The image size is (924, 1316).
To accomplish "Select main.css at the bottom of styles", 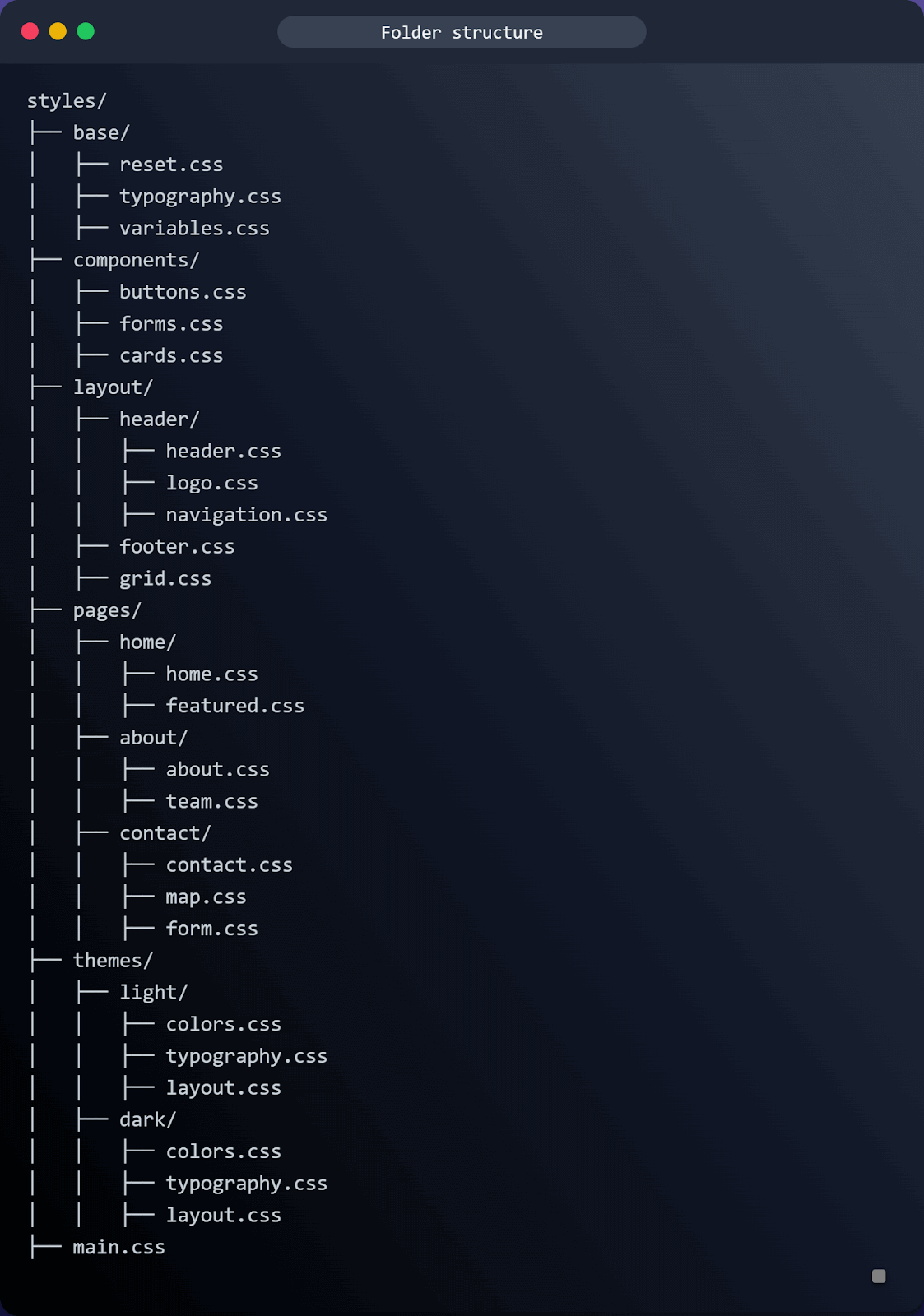I will tap(118, 1247).
